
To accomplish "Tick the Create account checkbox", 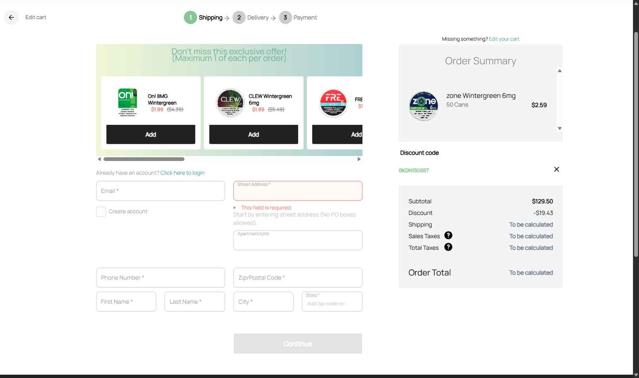I will pos(101,211).
